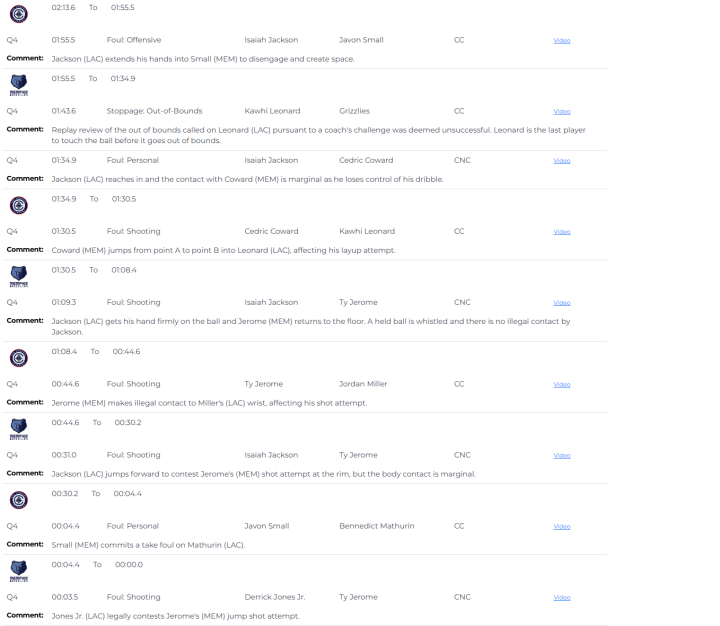Open Video for Derrick Jones Jr. 00:03.5 play

click(x=562, y=598)
